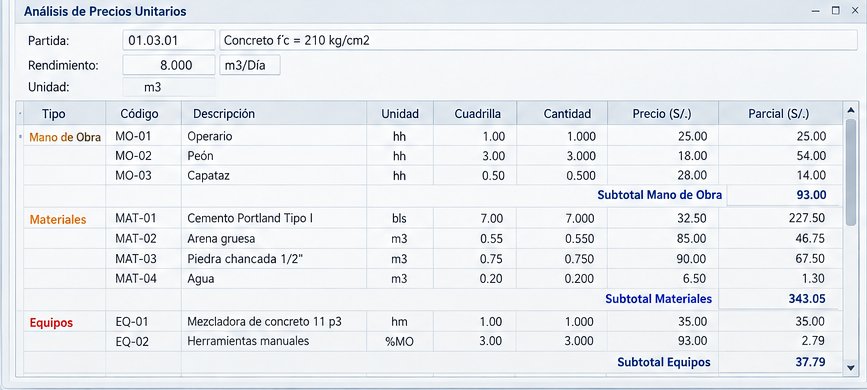Maximize the Análisis de Precios Unitarios window
This screenshot has height=390, width=867.
[x=835, y=11]
